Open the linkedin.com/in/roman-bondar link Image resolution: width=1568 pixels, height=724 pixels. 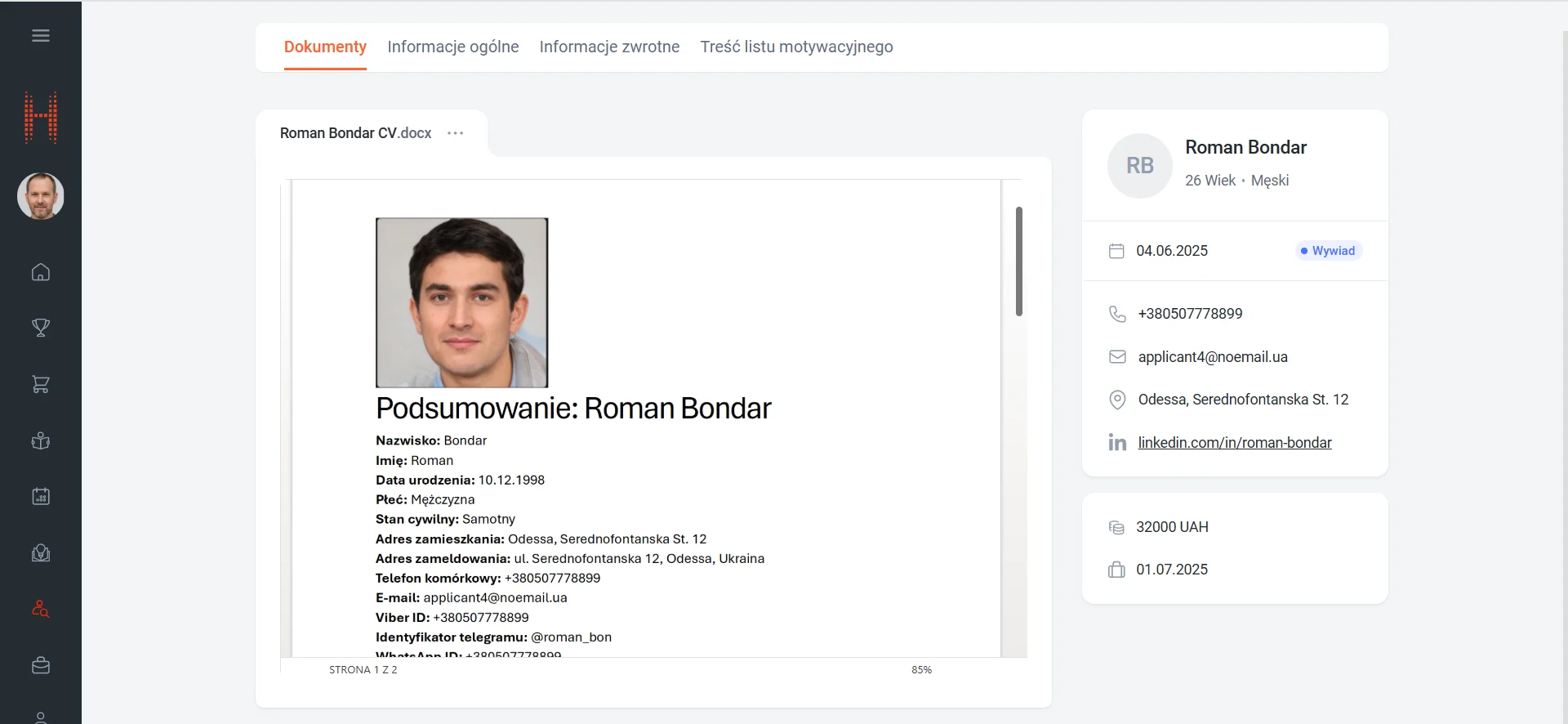(1234, 443)
